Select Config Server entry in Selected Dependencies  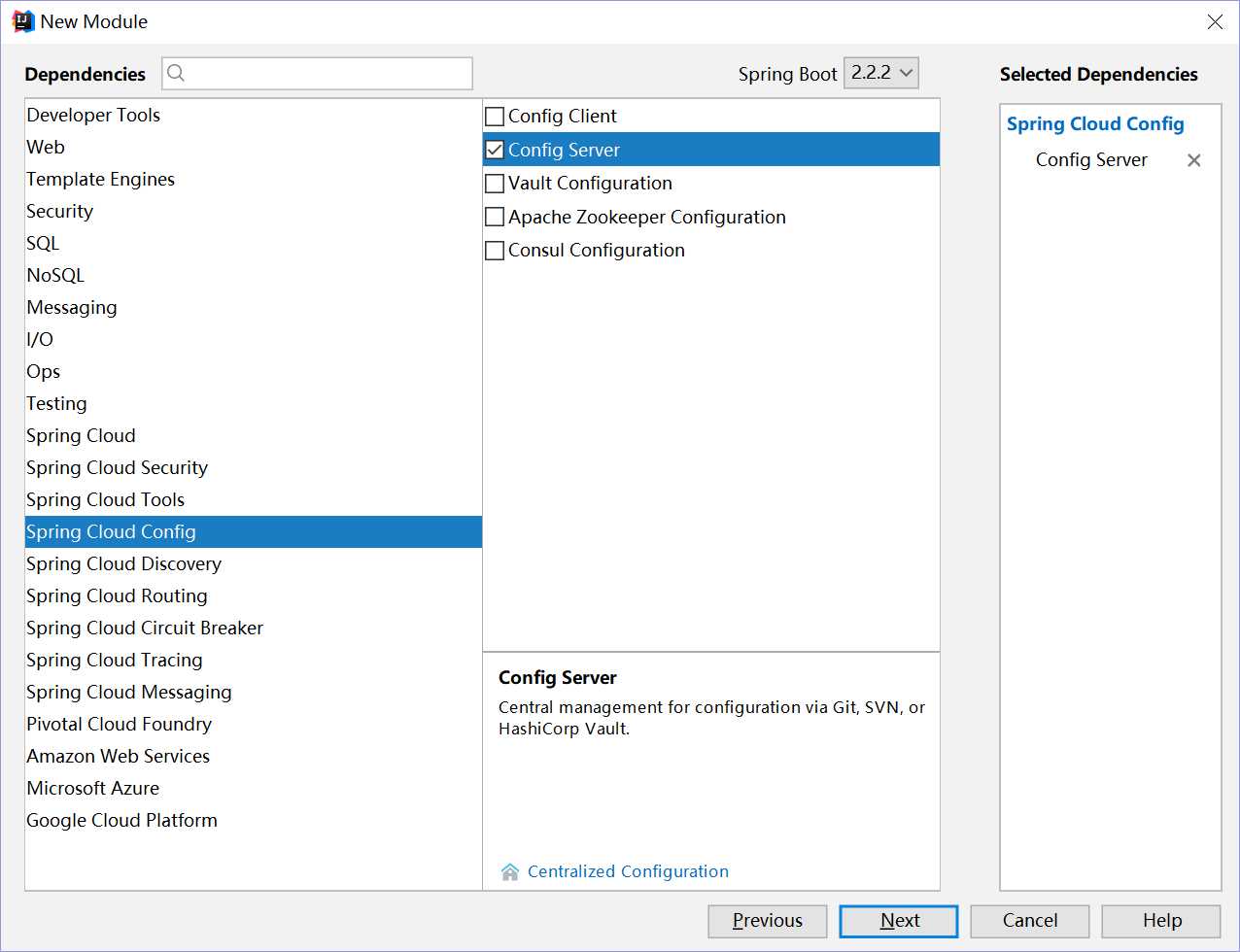(x=1091, y=160)
